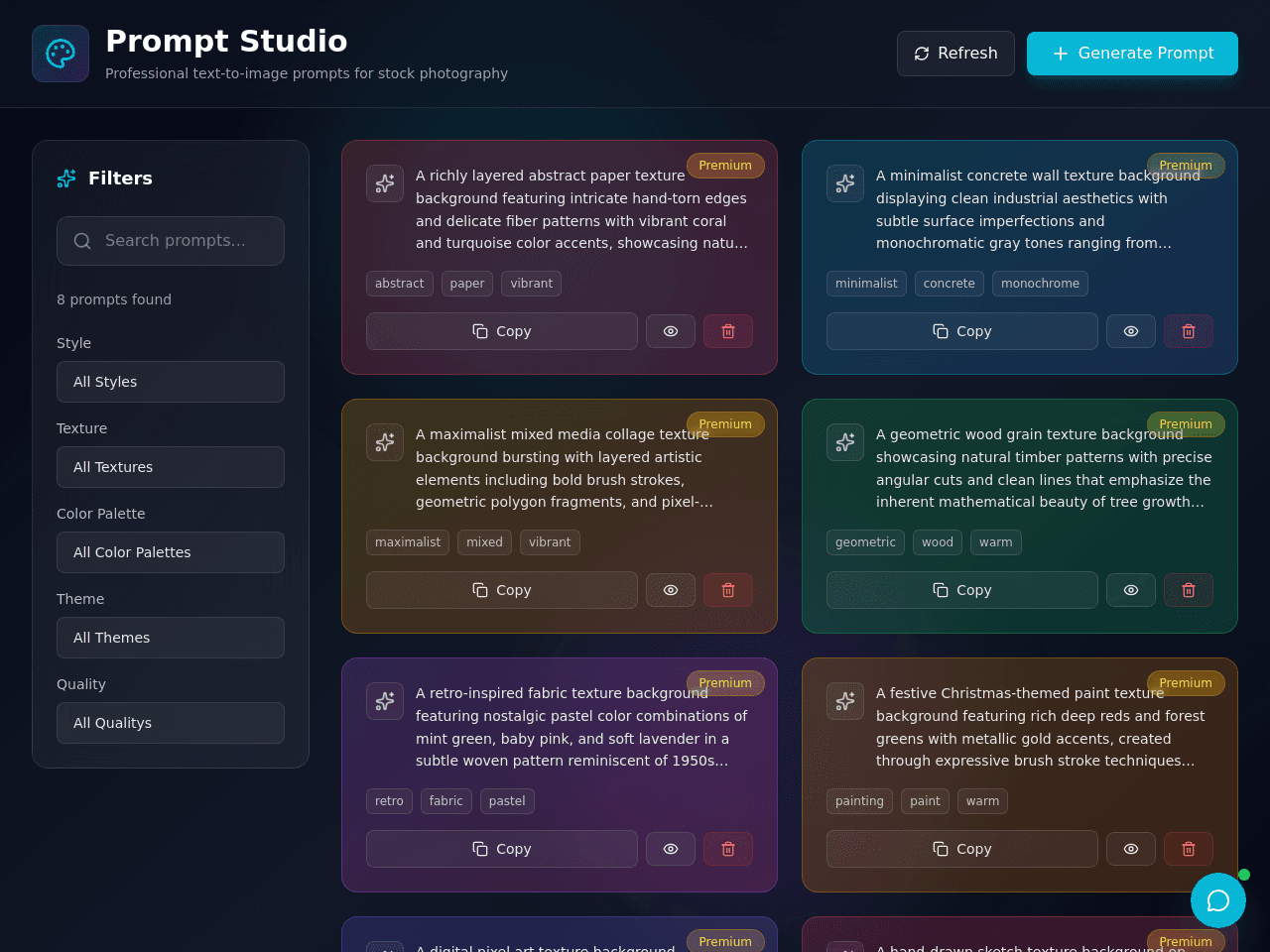Click the 'geometric' tag
The width and height of the screenshot is (1270, 952).
click(x=865, y=542)
